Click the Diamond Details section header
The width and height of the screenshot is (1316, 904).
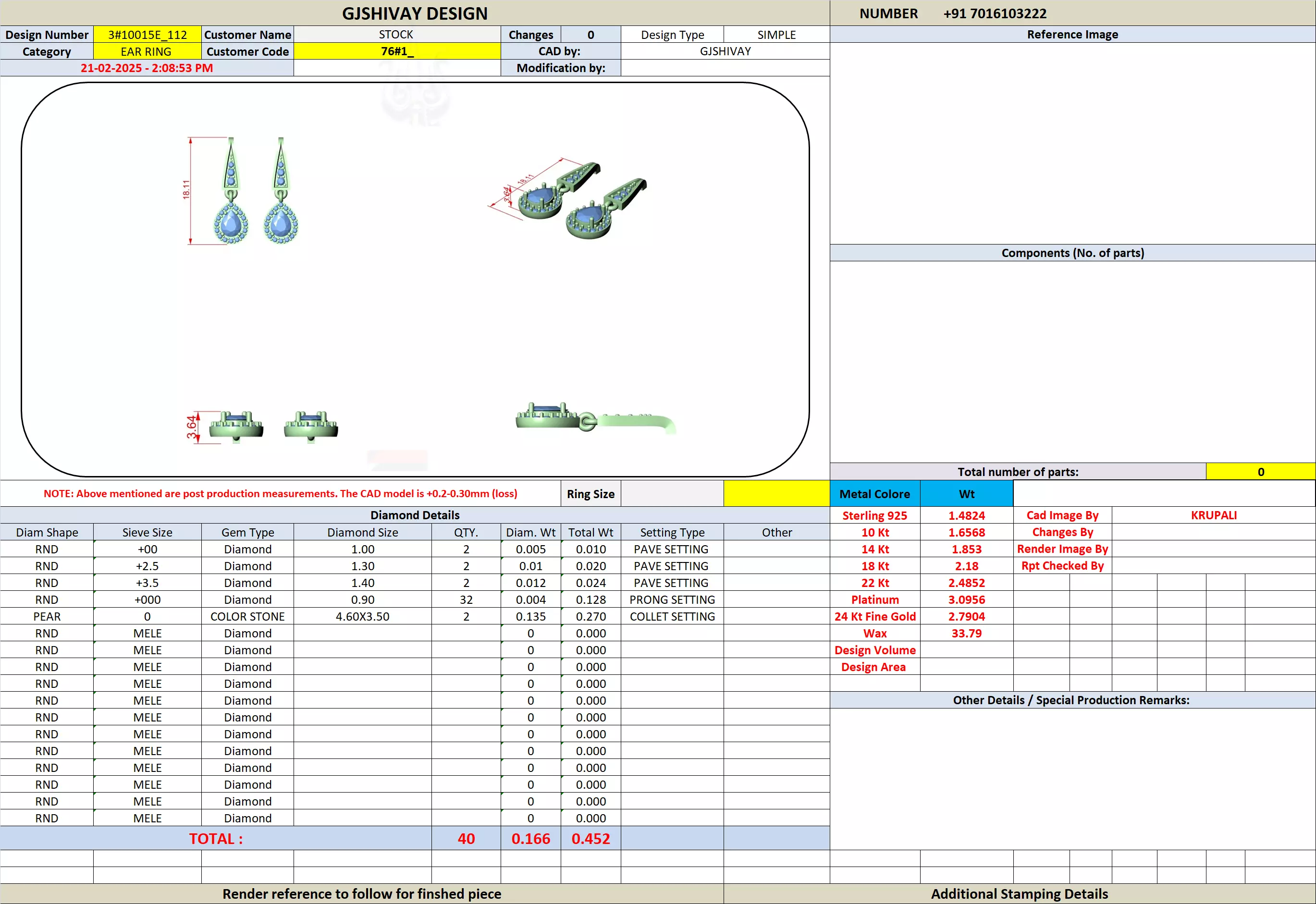tap(415, 515)
